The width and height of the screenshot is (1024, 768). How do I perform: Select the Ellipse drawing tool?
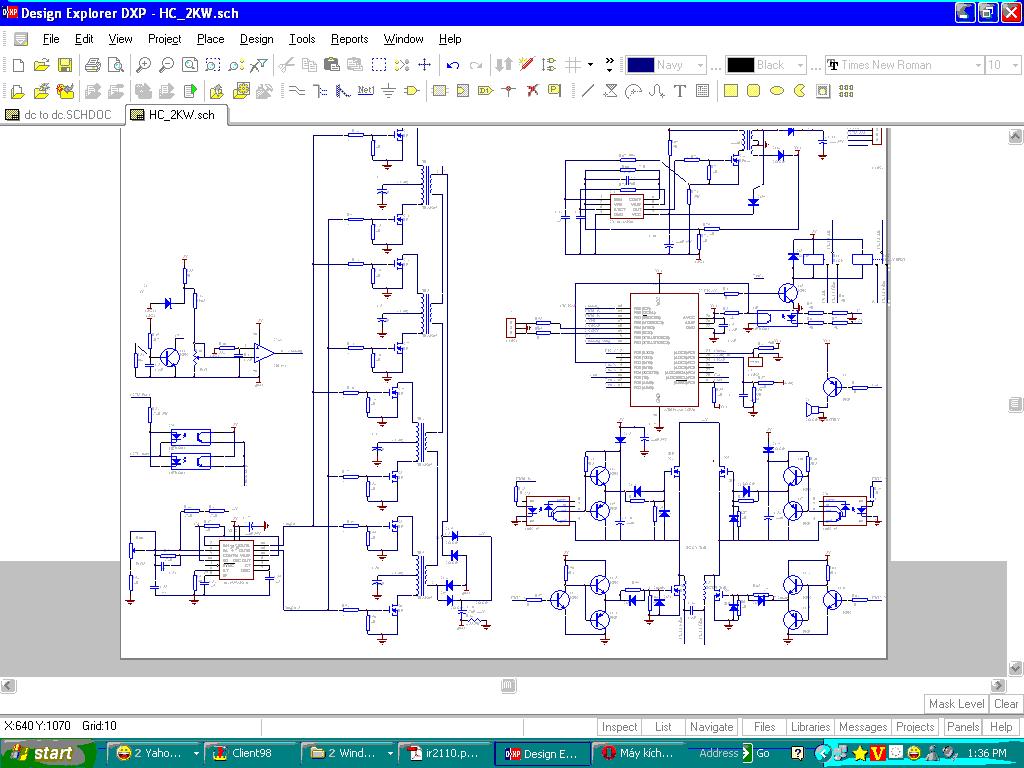777,91
